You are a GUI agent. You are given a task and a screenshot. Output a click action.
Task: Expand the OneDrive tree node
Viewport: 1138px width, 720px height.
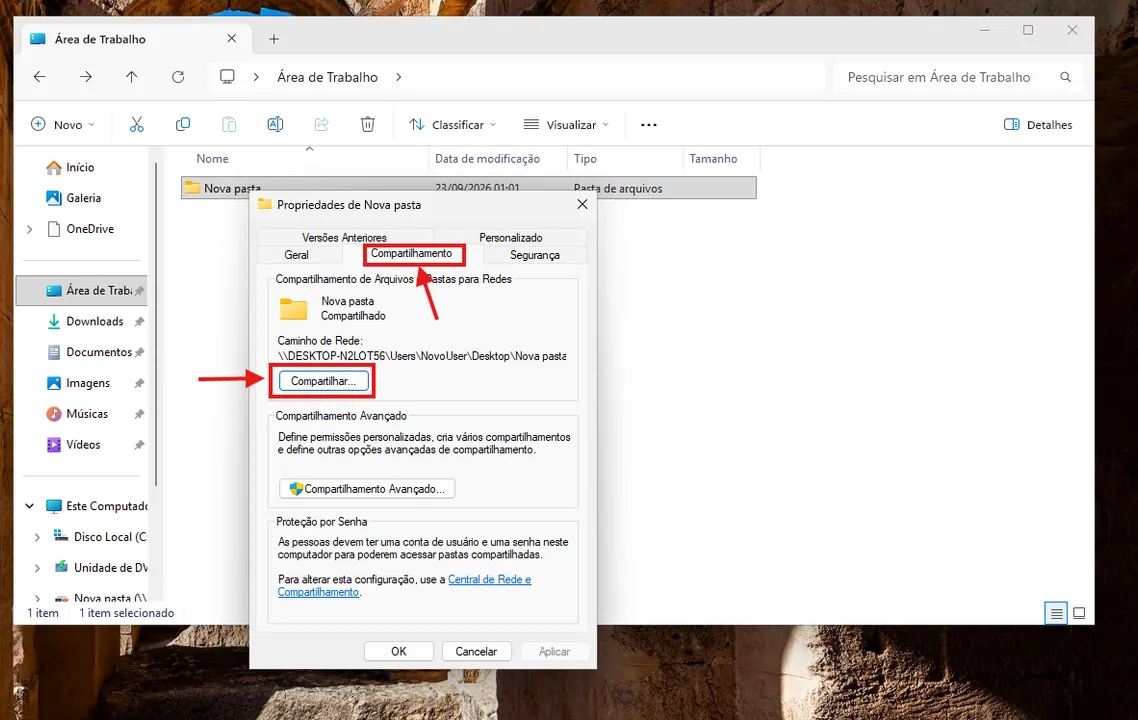29,229
